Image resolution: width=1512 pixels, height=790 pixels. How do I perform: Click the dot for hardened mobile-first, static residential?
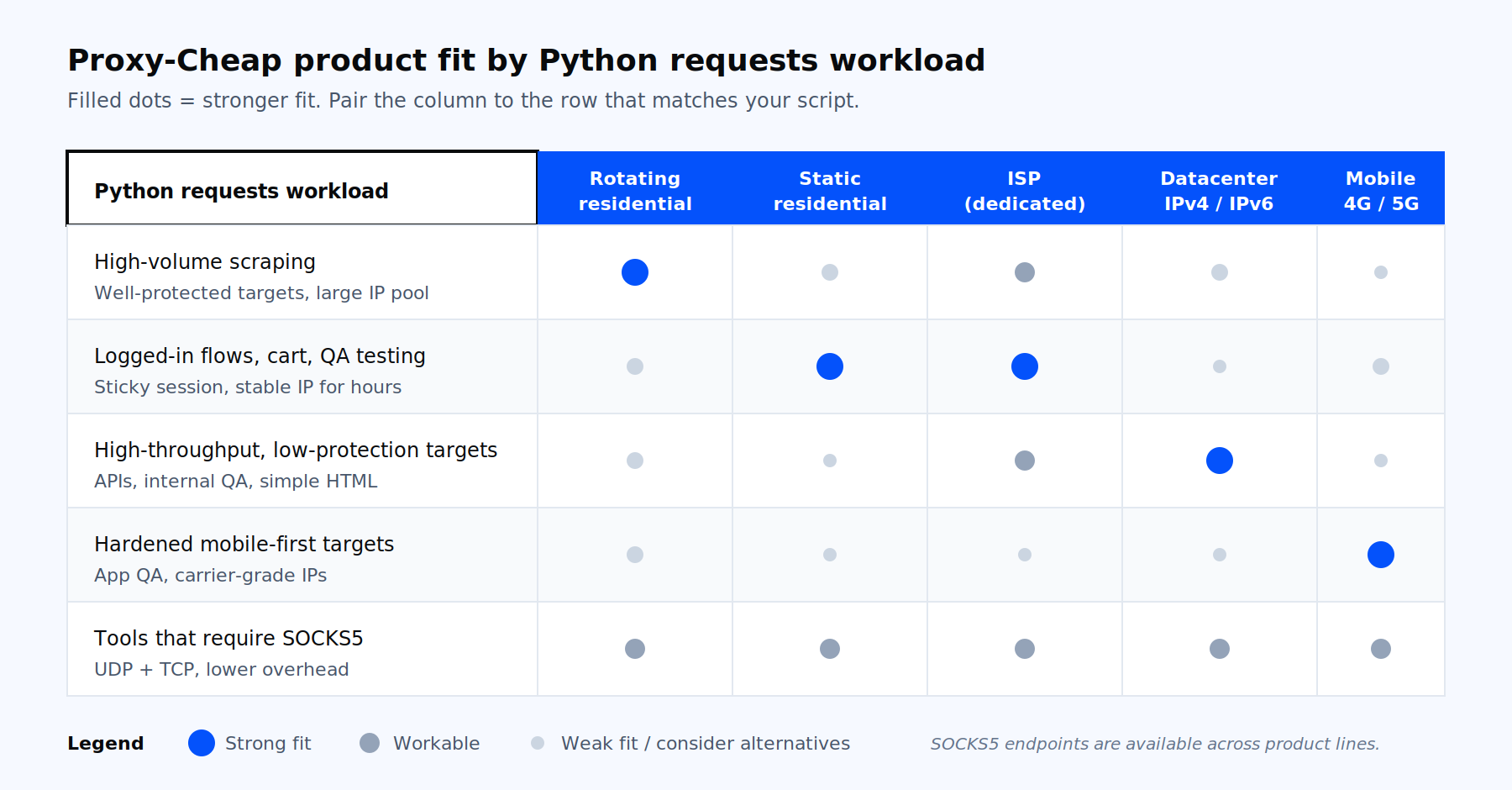point(830,555)
